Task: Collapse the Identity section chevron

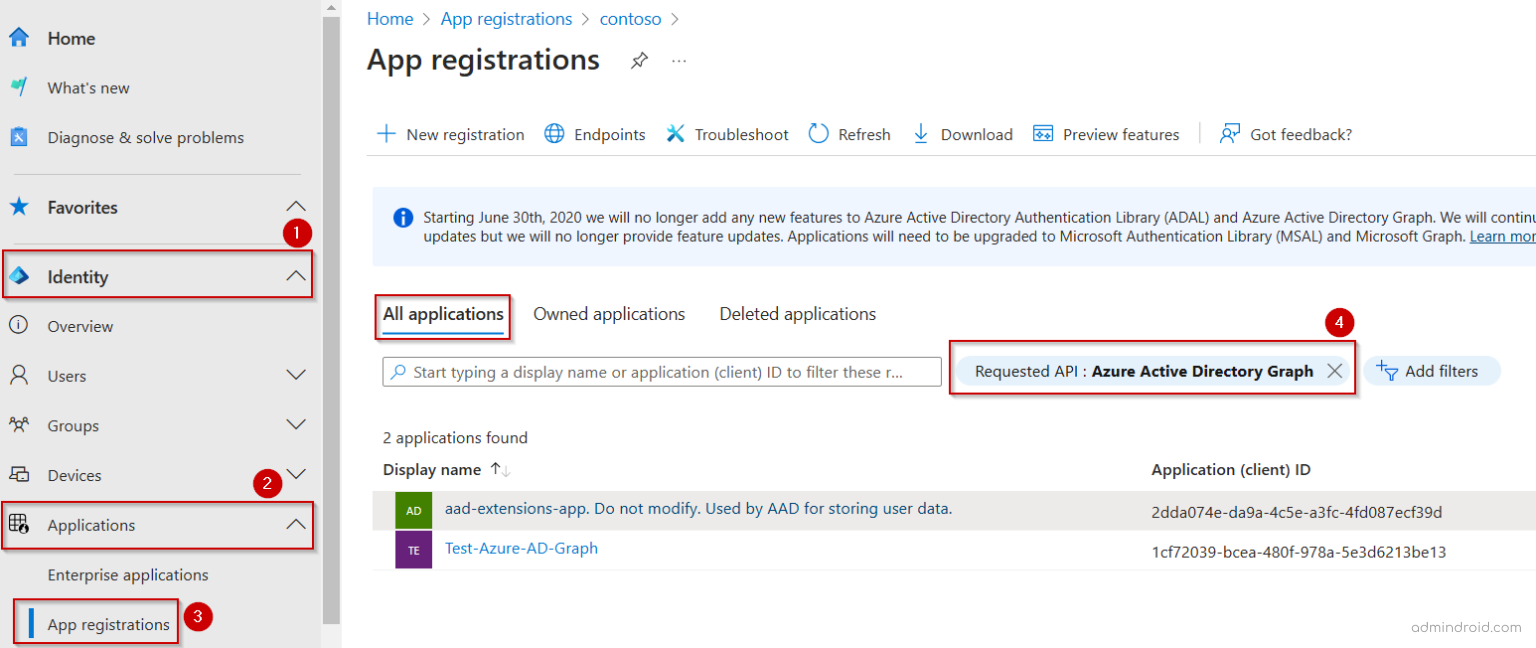Action: pyautogui.click(x=297, y=276)
